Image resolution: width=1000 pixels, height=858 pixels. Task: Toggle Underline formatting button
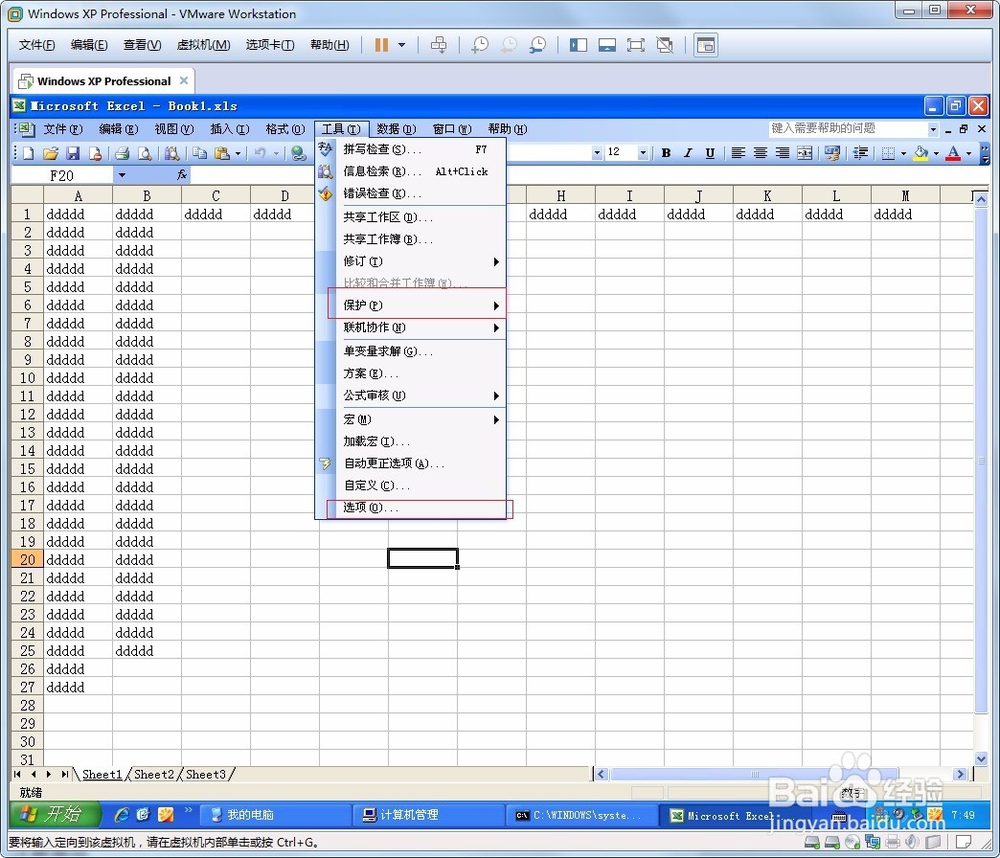(710, 152)
